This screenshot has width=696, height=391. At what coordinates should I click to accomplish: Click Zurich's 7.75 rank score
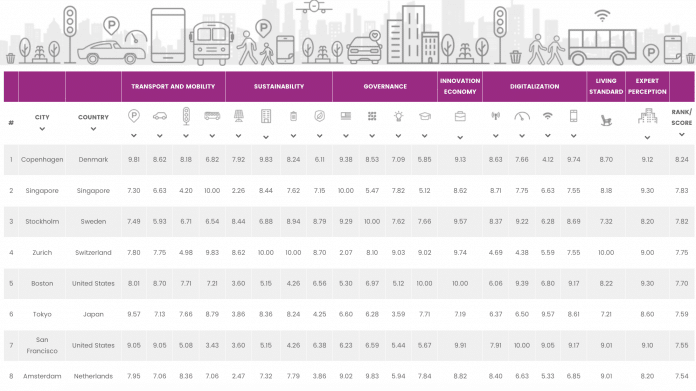pos(682,253)
